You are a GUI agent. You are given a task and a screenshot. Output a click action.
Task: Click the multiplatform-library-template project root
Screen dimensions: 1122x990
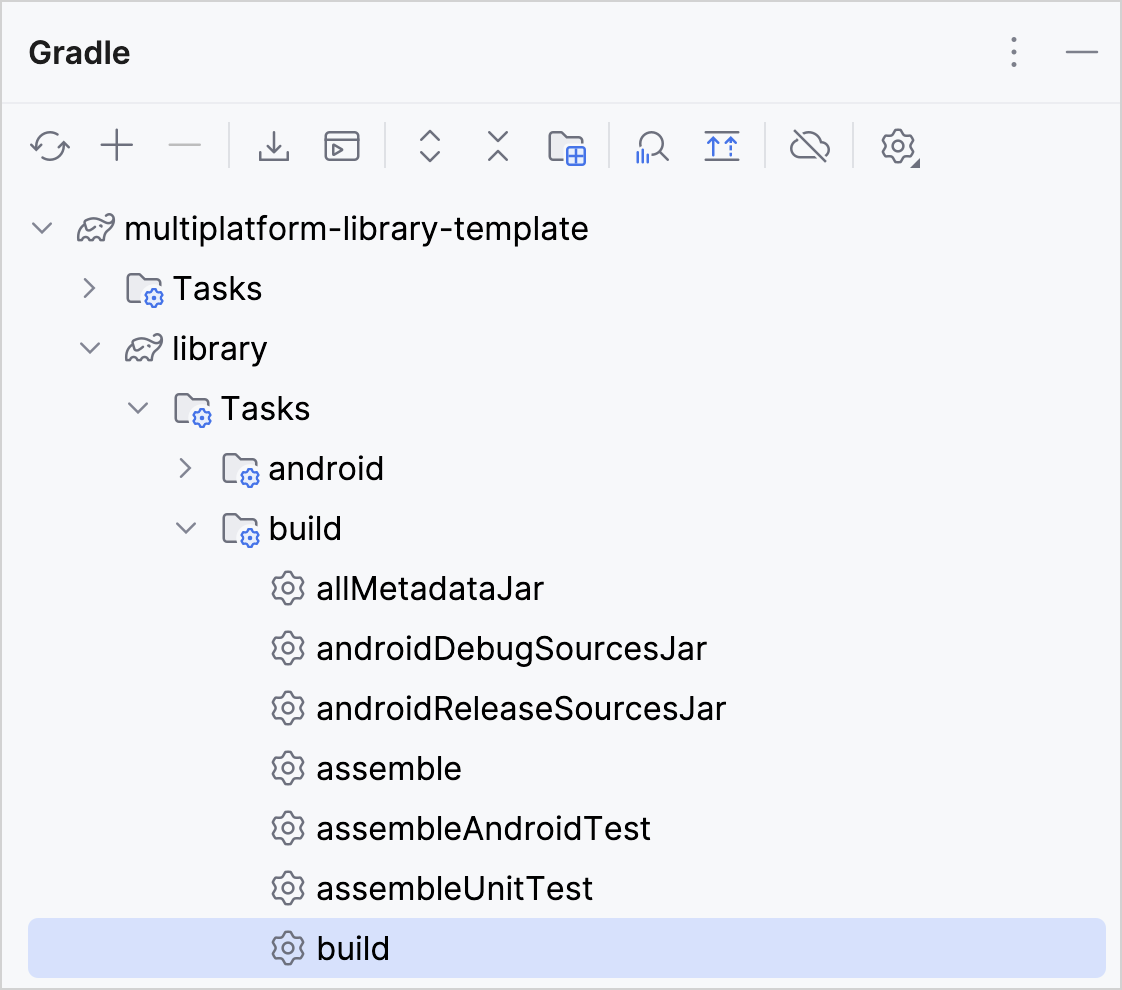[355, 228]
